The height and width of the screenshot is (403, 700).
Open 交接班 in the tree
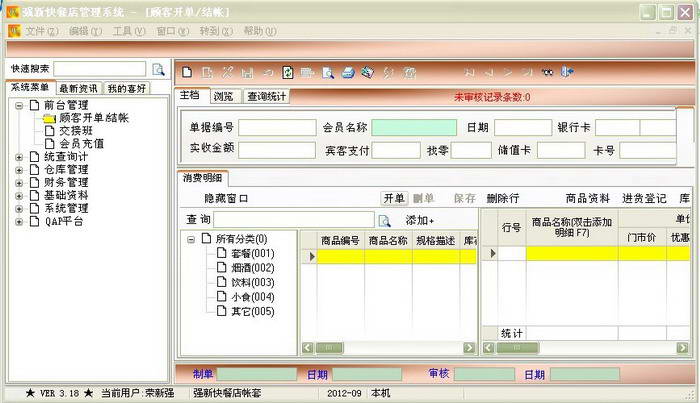click(x=76, y=131)
